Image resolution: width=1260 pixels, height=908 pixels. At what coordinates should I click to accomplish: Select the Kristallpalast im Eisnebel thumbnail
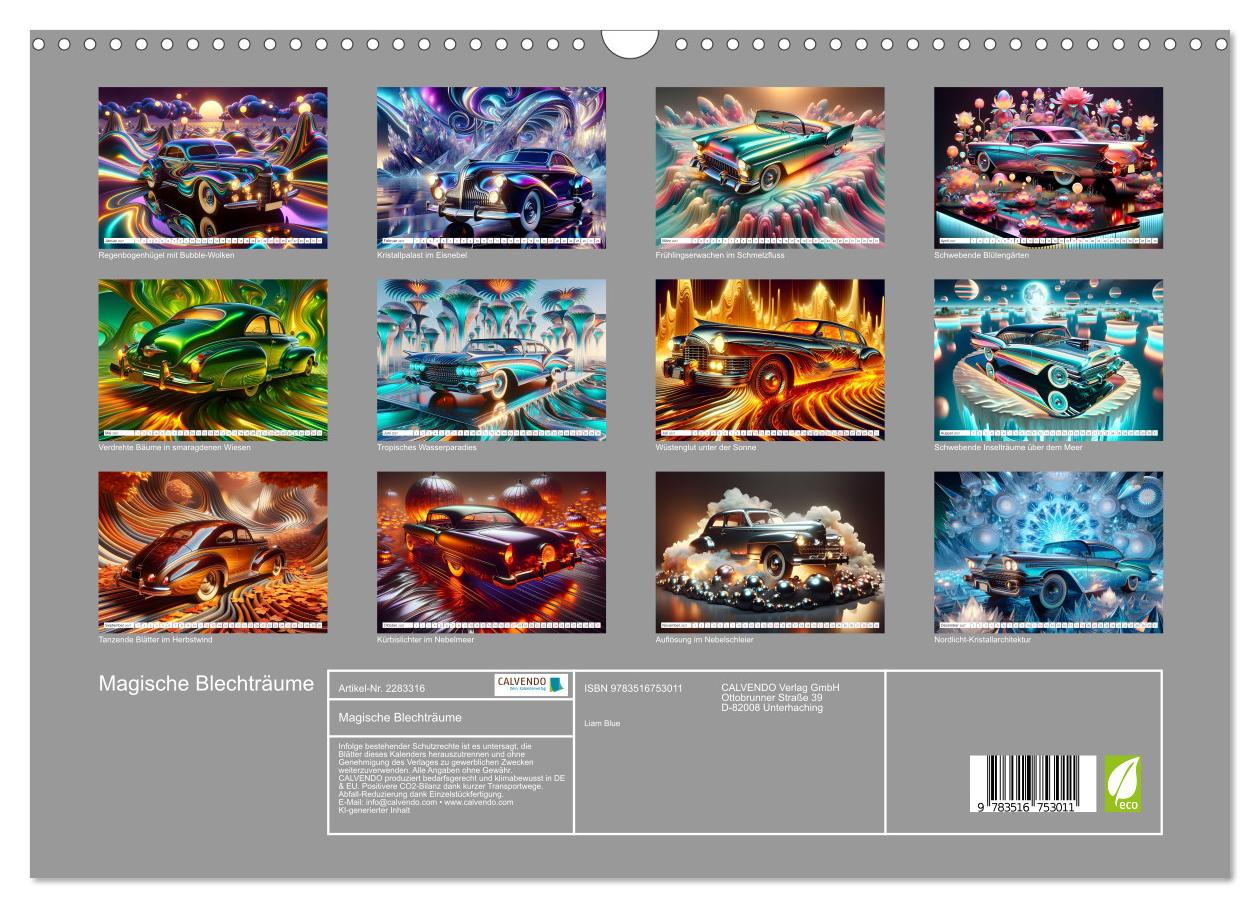coord(491,167)
